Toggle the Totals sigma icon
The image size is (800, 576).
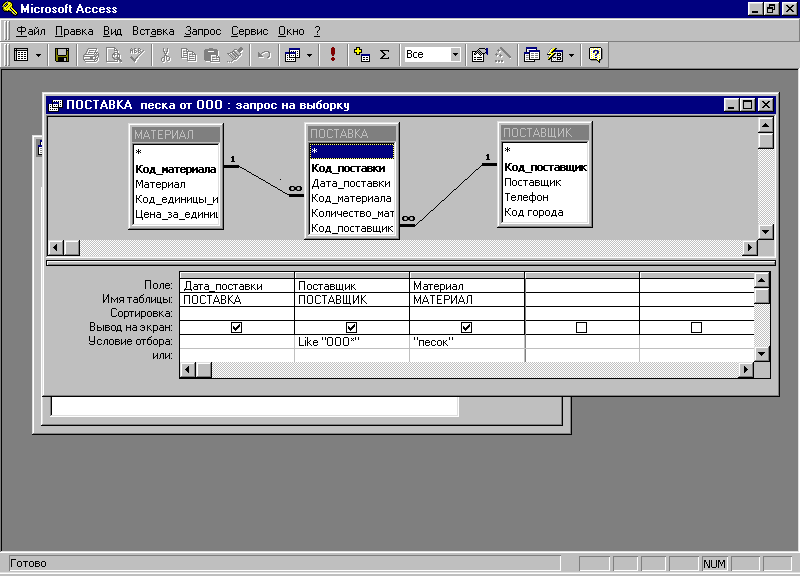pyautogui.click(x=385, y=55)
